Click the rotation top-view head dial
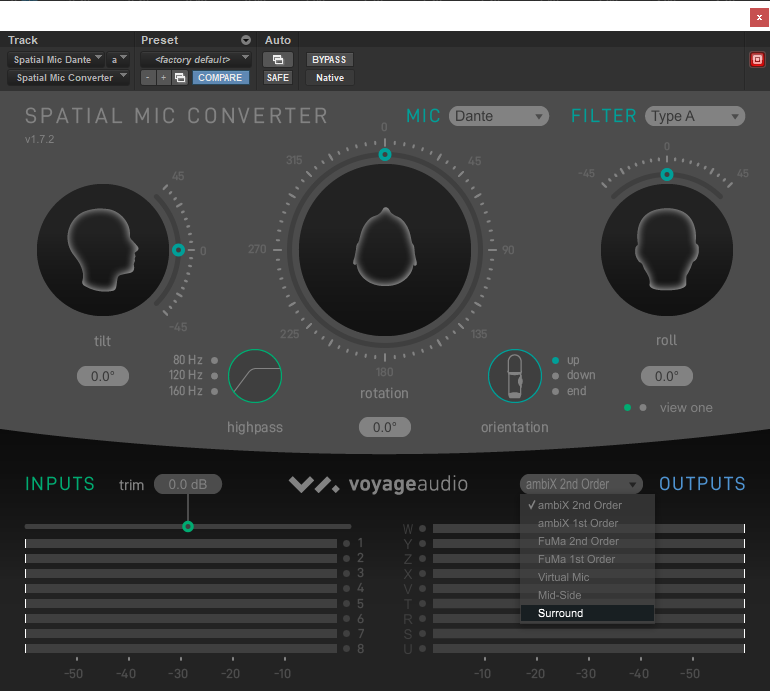Viewport: 770px width, 691px height. click(x=385, y=250)
